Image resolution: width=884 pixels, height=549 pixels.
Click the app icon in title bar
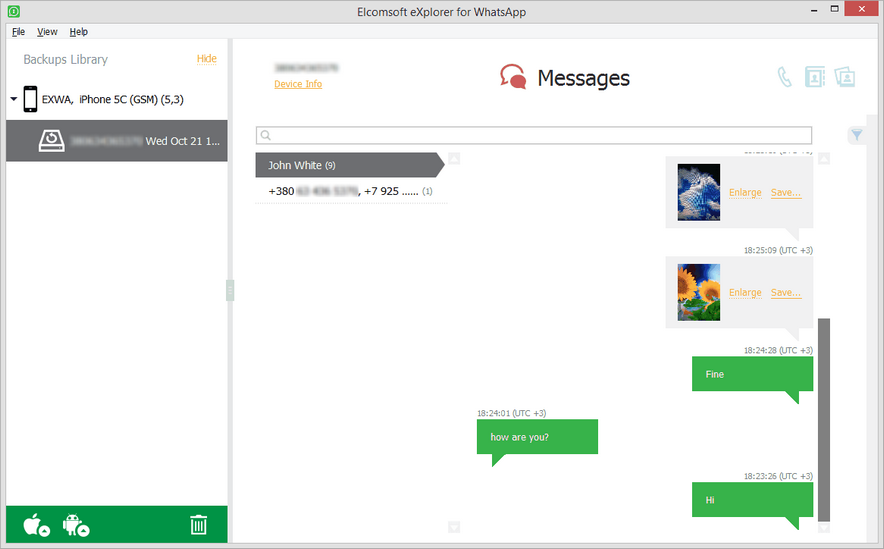[14, 11]
